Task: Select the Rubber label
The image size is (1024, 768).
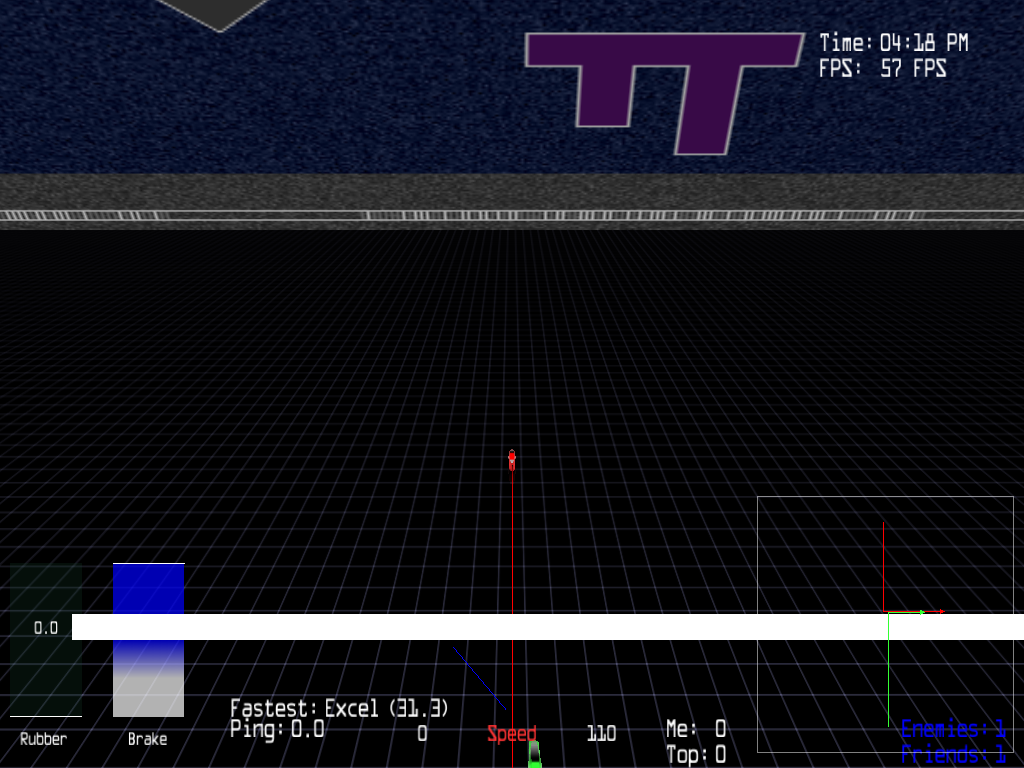Action: click(x=44, y=739)
